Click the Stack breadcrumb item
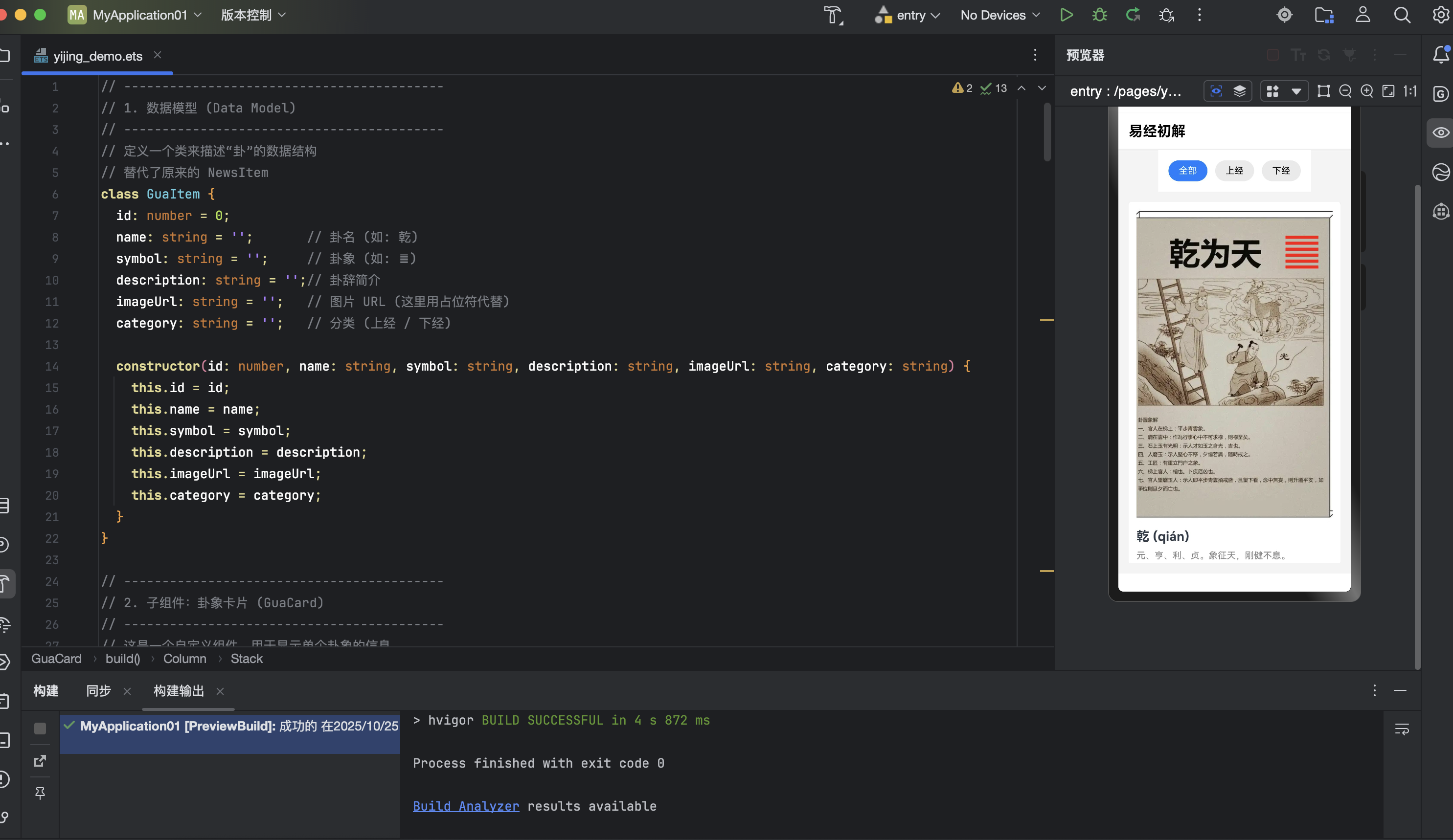This screenshot has width=1453, height=840. (x=246, y=659)
